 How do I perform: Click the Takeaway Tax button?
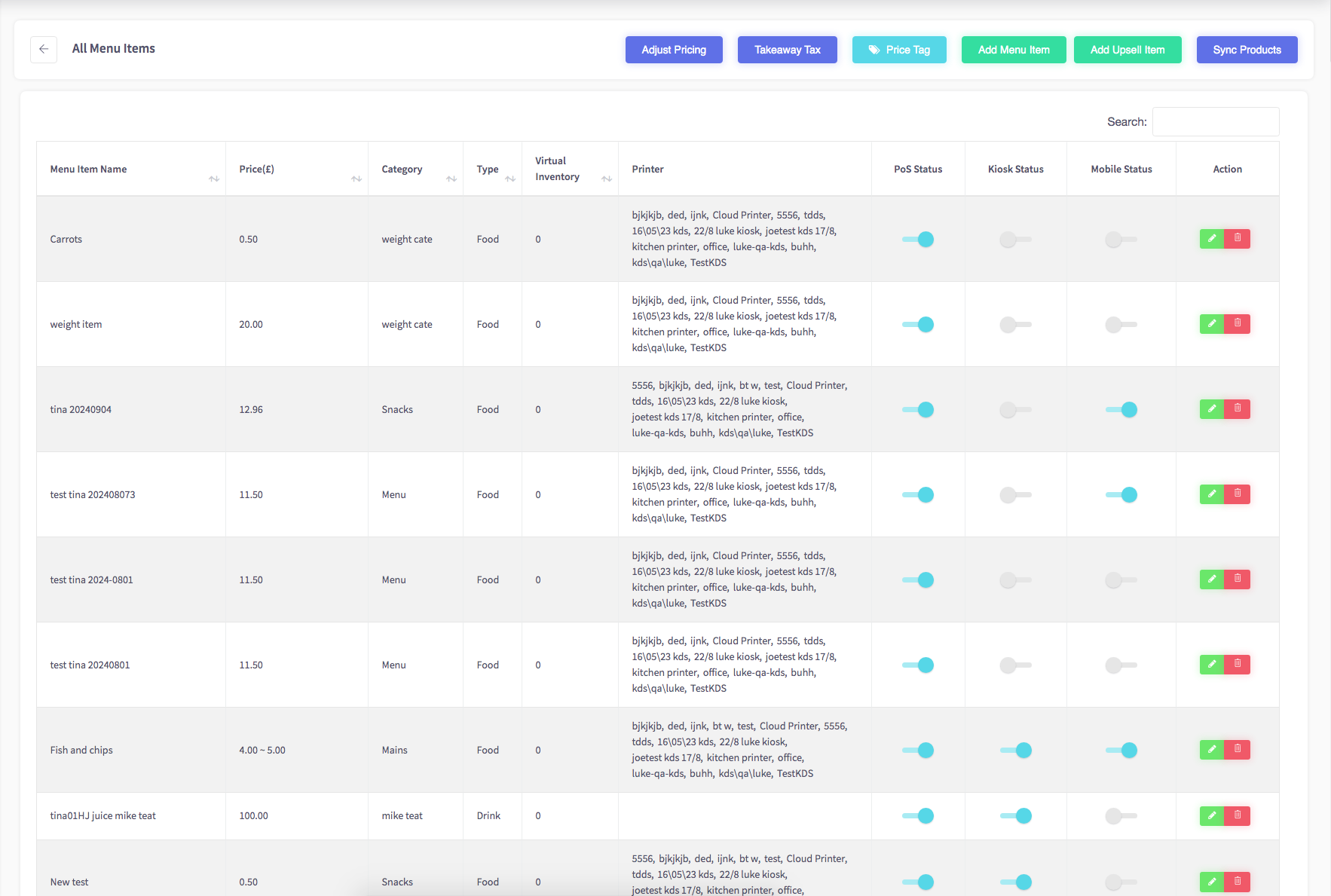788,50
